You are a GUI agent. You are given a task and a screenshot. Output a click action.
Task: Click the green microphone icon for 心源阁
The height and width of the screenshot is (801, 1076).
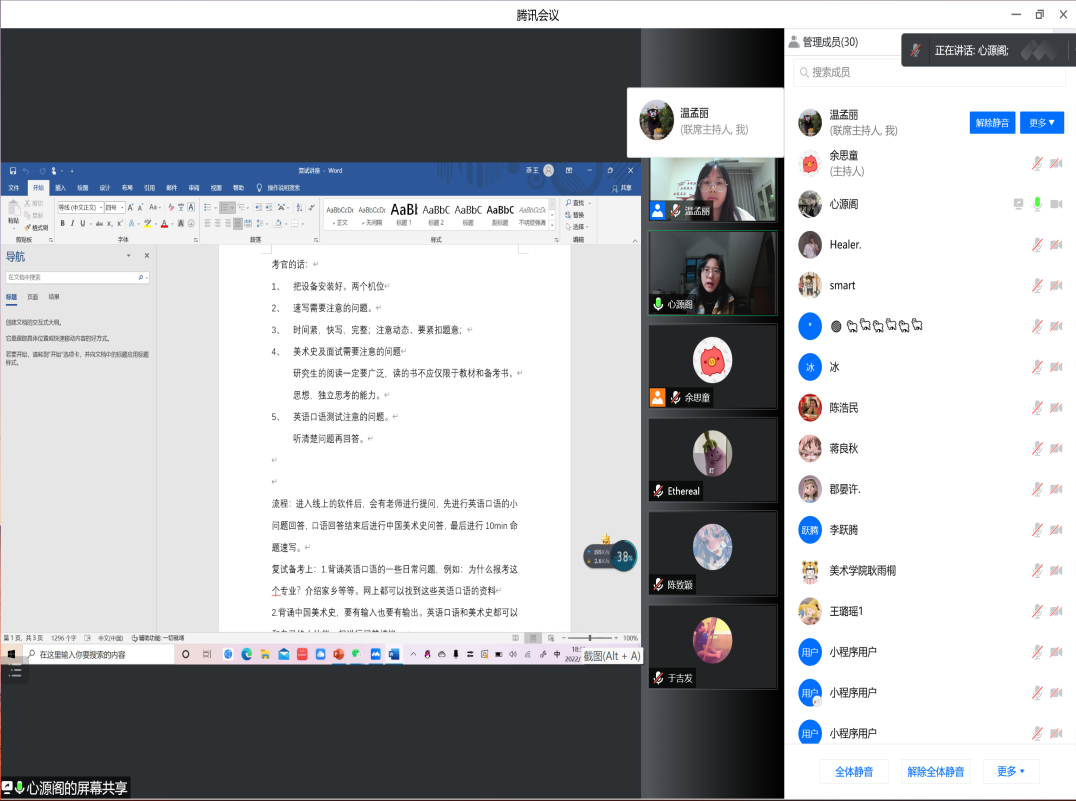pos(1037,204)
